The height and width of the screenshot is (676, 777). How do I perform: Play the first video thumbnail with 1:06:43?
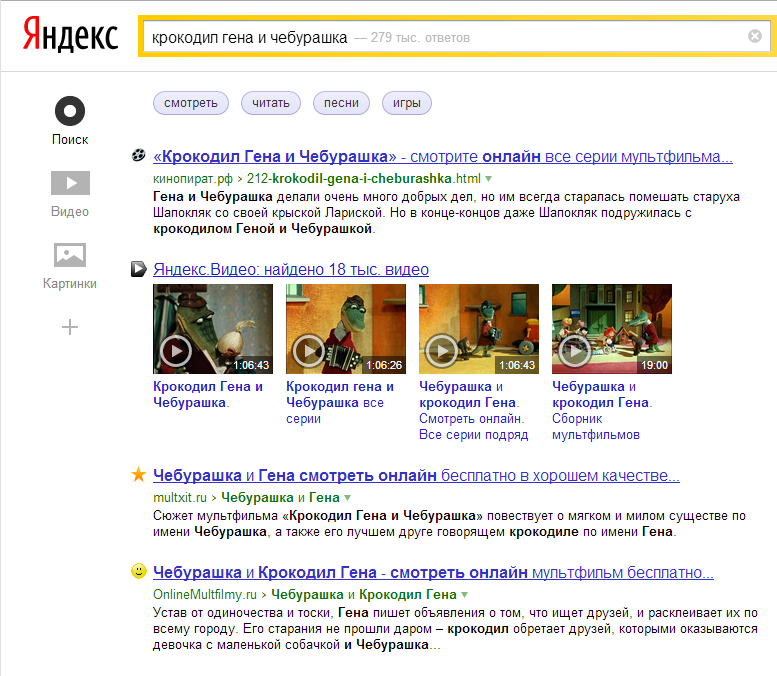213,329
